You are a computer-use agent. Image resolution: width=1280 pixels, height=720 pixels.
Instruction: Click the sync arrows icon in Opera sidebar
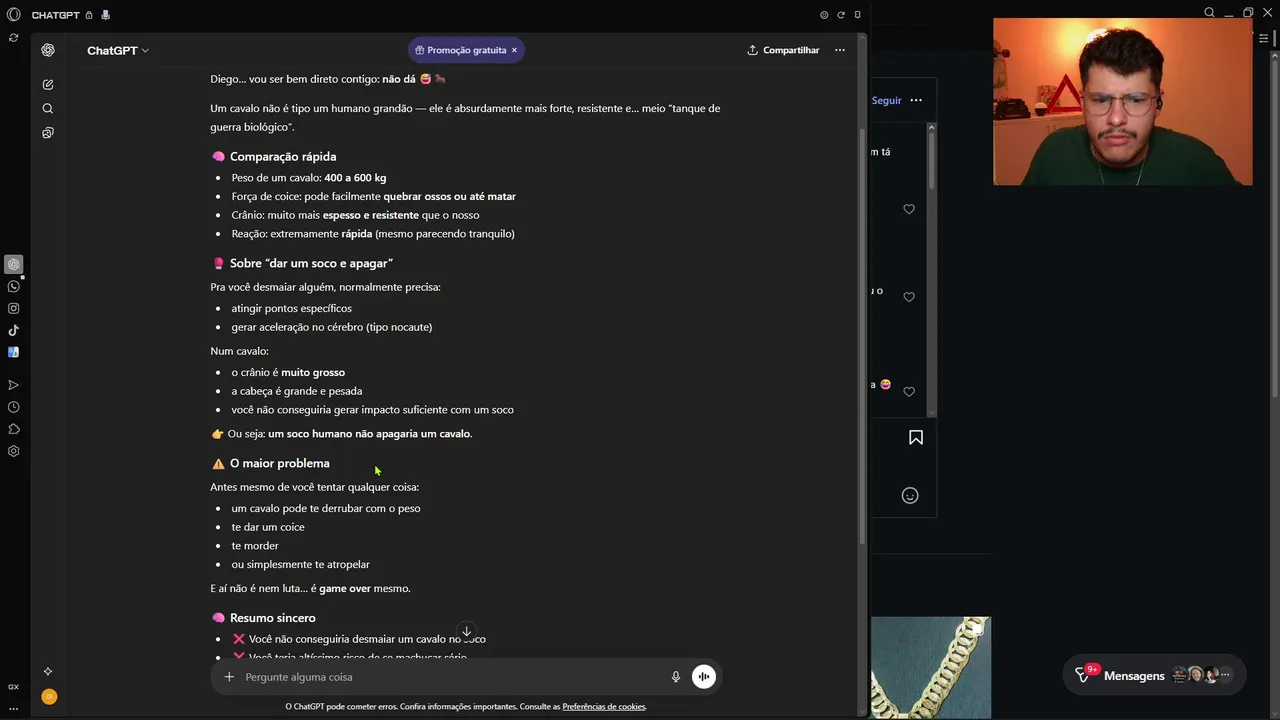click(x=13, y=38)
